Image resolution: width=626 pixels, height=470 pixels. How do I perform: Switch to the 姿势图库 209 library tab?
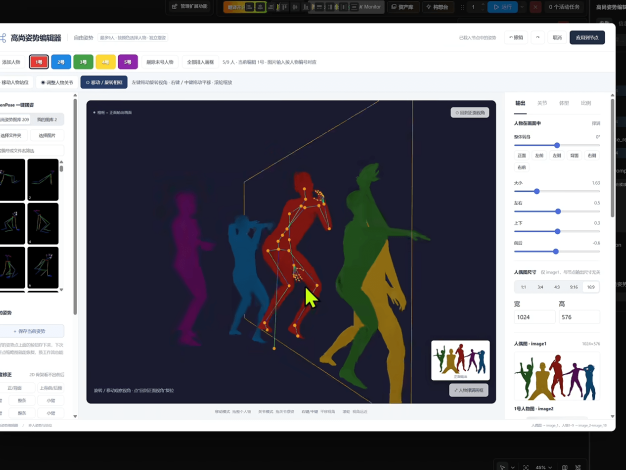(15, 119)
